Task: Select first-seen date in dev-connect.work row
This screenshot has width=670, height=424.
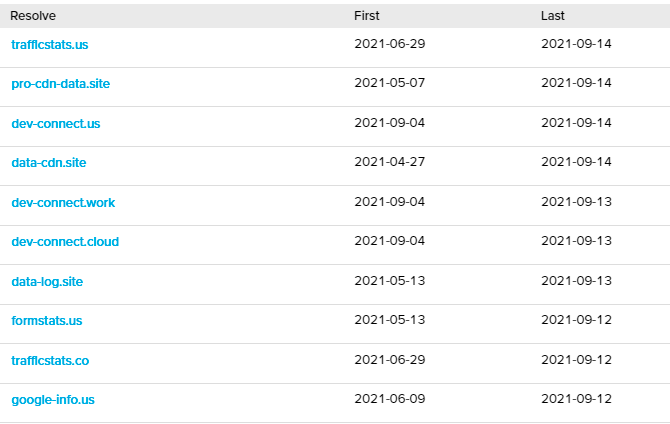Action: [x=390, y=202]
